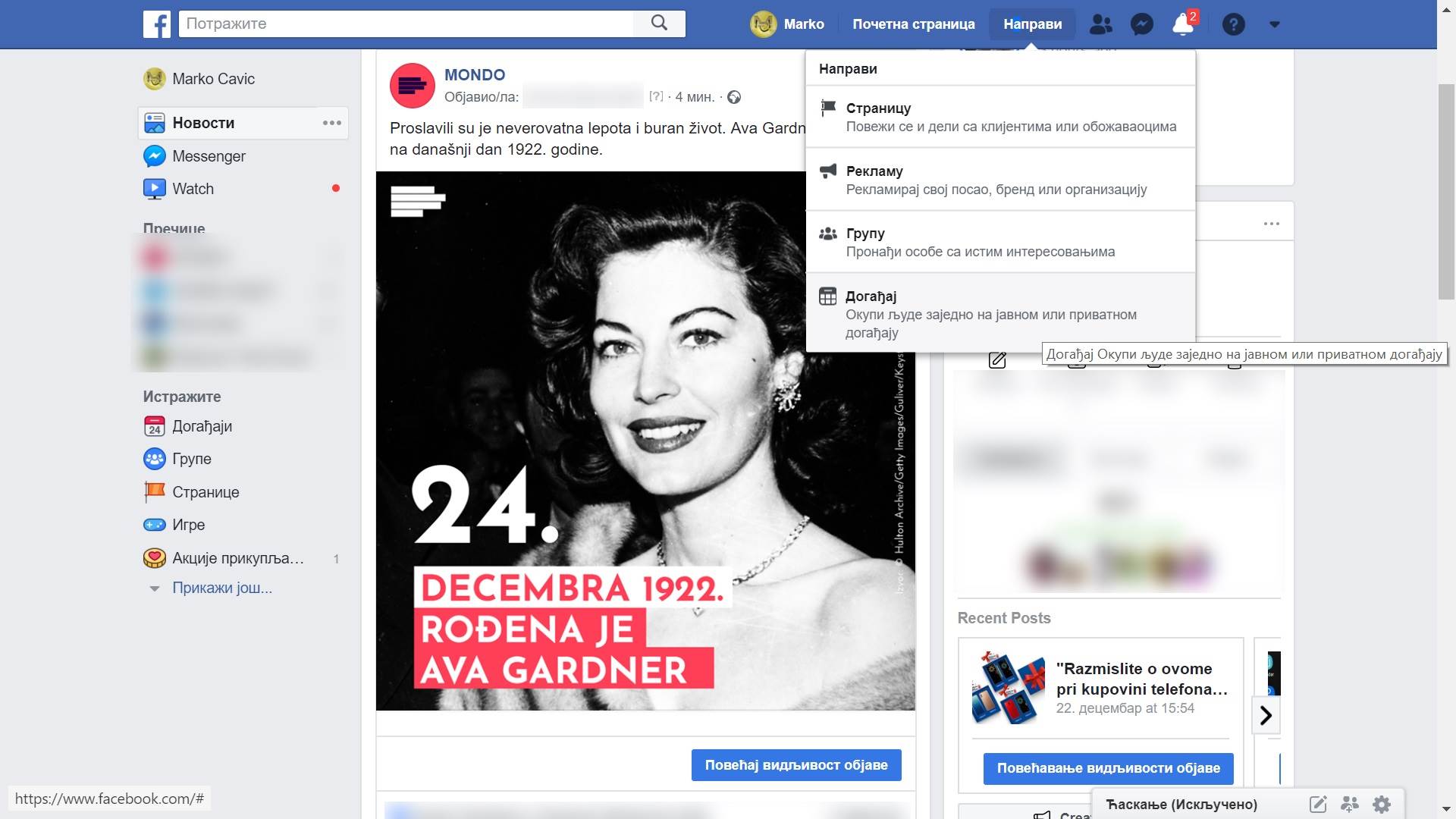Click new message compose icon in chat bar
Image resolution: width=1456 pixels, height=819 pixels.
point(1318,805)
